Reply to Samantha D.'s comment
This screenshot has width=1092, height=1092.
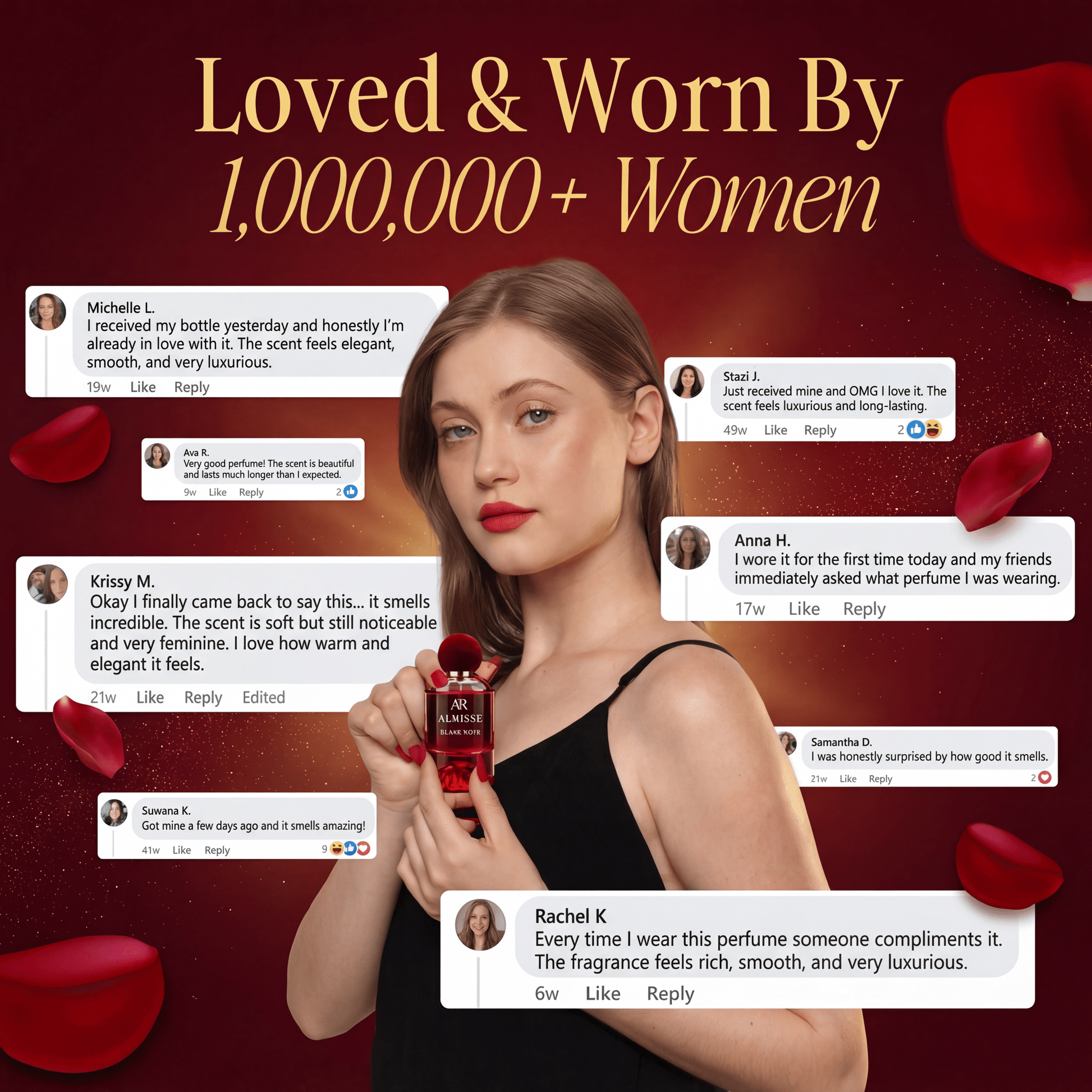pyautogui.click(x=880, y=779)
